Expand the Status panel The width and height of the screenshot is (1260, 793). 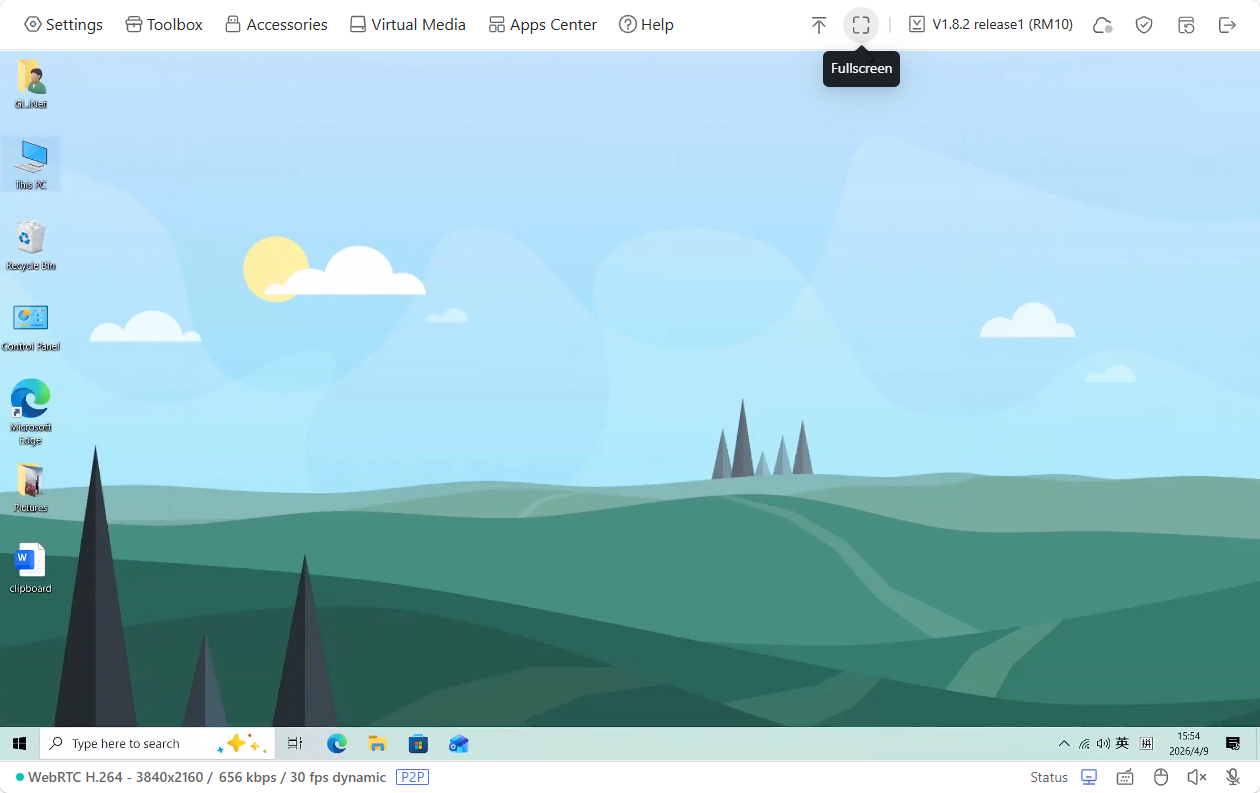pyautogui.click(x=1048, y=777)
